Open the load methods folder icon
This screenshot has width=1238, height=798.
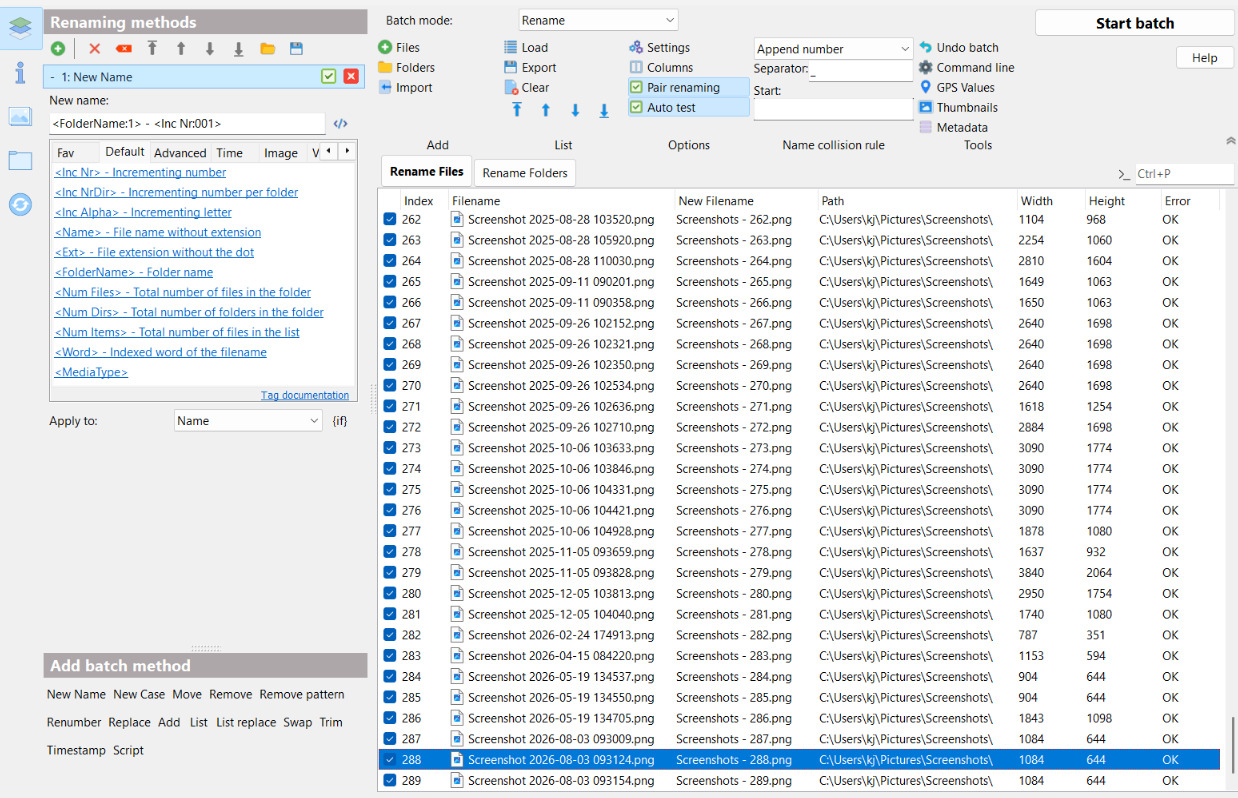(267, 48)
